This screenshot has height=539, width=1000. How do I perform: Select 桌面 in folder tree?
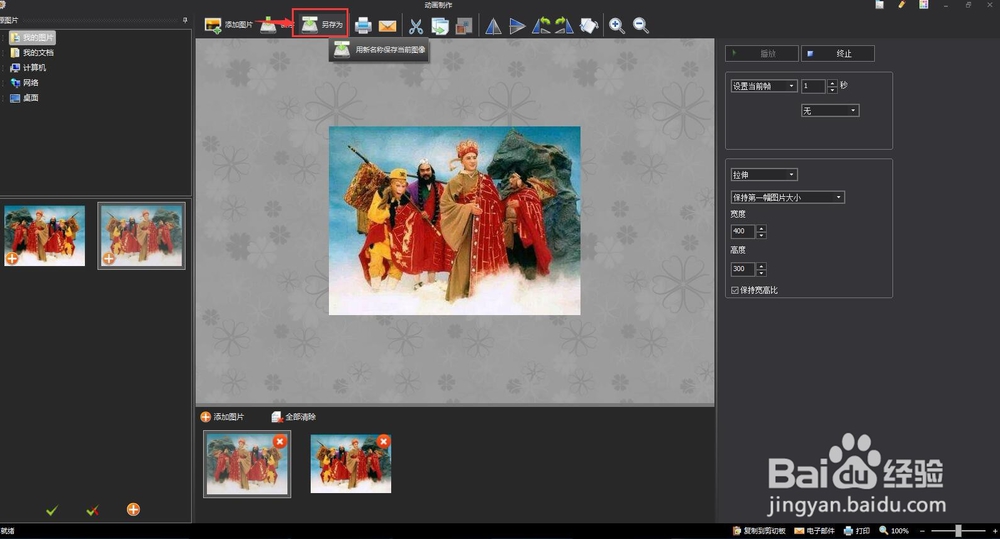tap(25, 98)
